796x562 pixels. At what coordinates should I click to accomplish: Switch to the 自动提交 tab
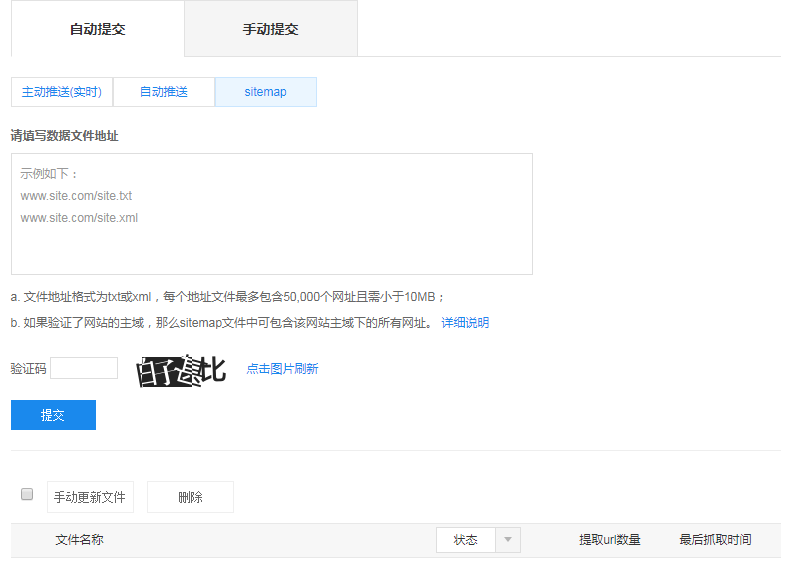coord(97,29)
